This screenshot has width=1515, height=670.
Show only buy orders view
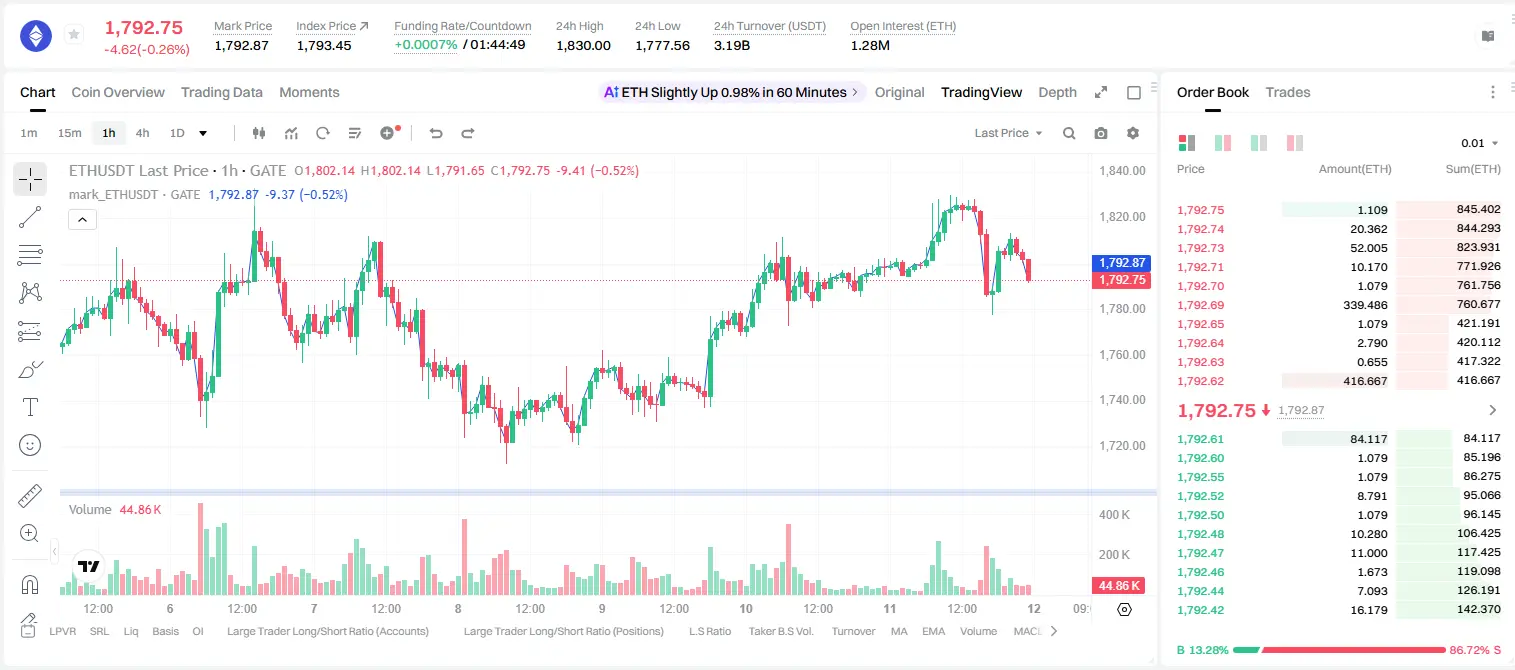pos(1259,143)
